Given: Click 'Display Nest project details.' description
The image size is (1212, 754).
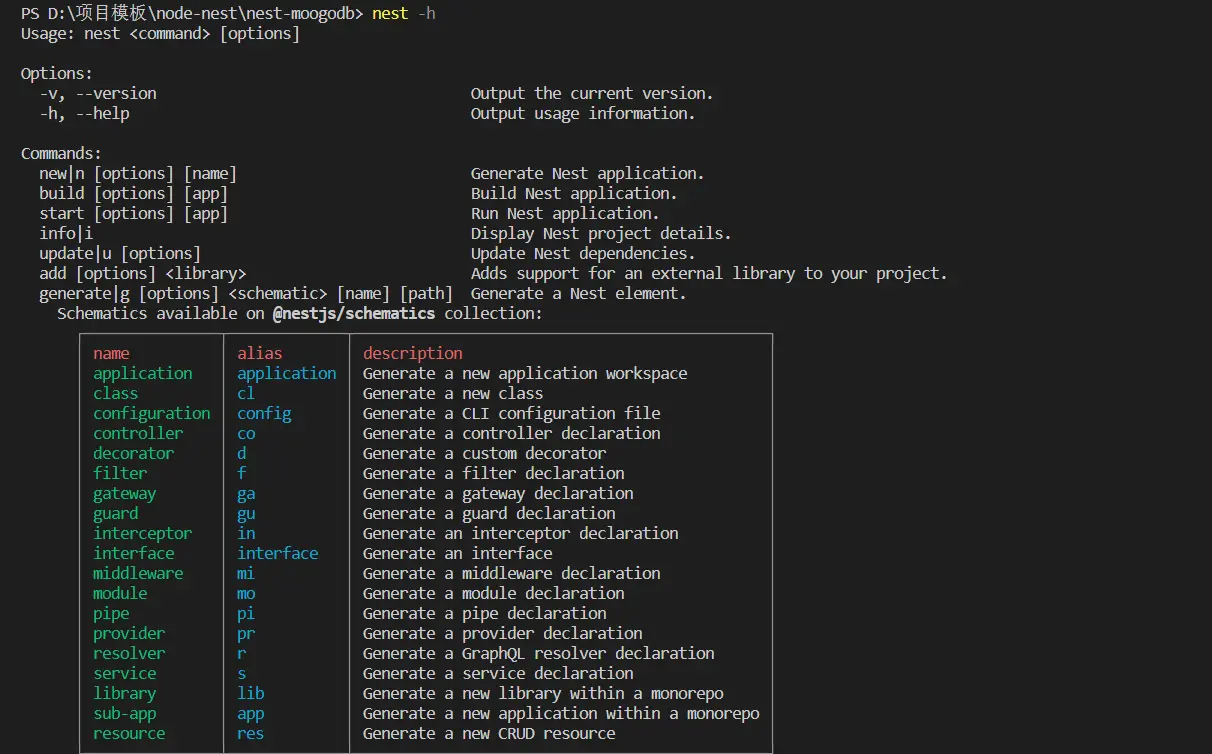Looking at the screenshot, I should pyautogui.click(x=601, y=233).
